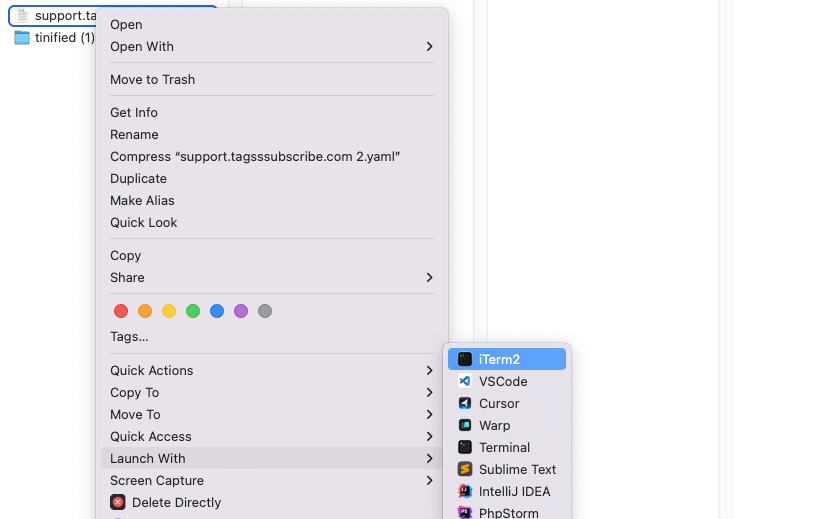Select the IntelliJ IDEA icon
This screenshot has height=519, width=834.
pyautogui.click(x=465, y=491)
